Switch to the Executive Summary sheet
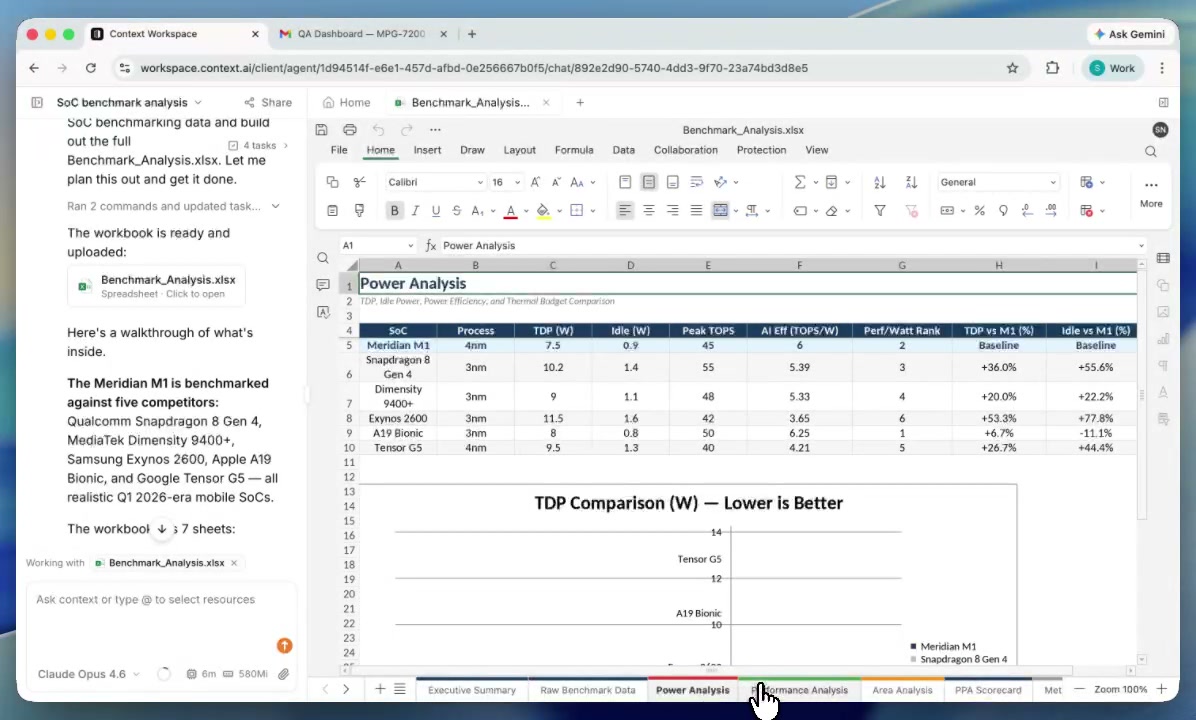1196x720 pixels. (x=471, y=690)
